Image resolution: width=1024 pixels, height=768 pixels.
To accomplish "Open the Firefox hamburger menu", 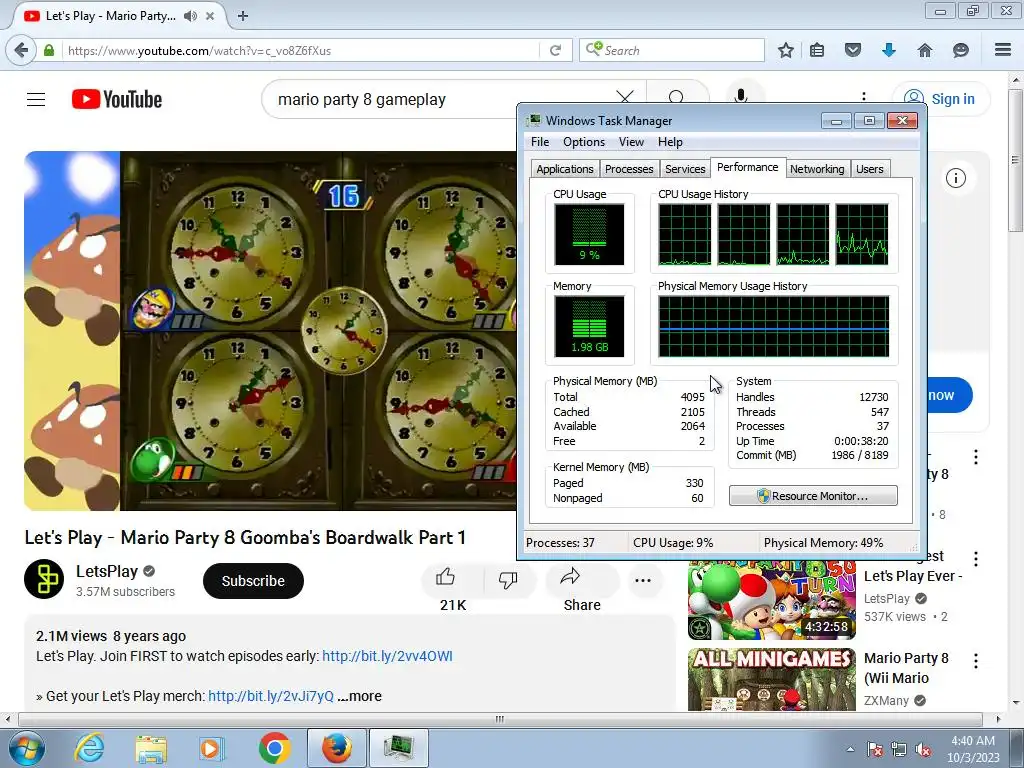I will (x=1003, y=50).
